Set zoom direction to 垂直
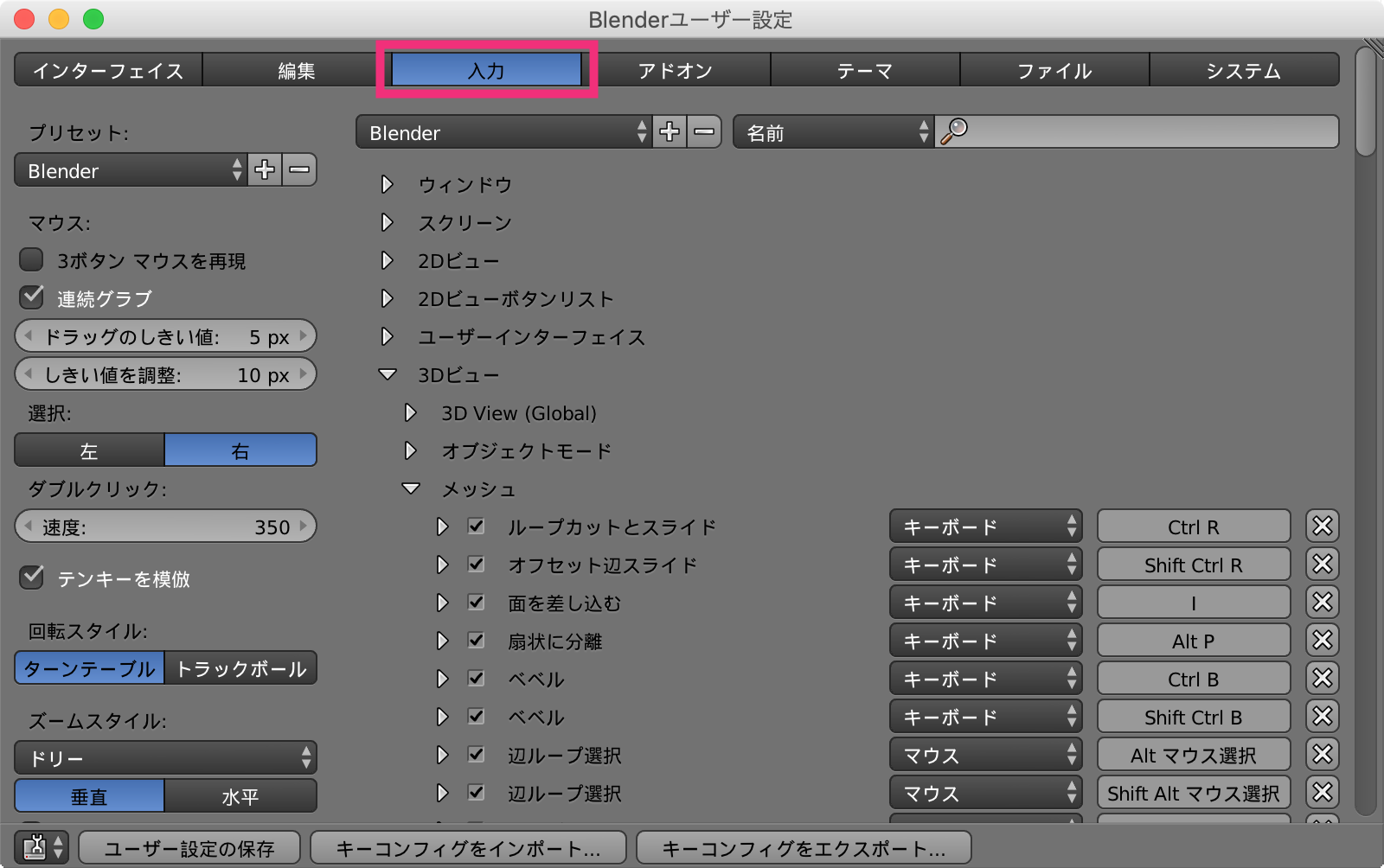 point(89,796)
